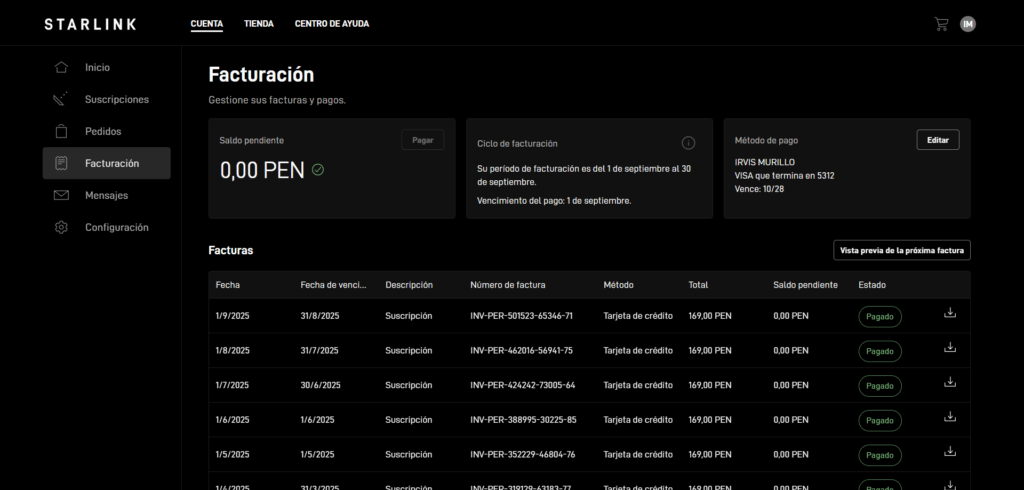Open Configuración in sidebar
Screen dimensions: 1024x490
pyautogui.click(x=116, y=227)
